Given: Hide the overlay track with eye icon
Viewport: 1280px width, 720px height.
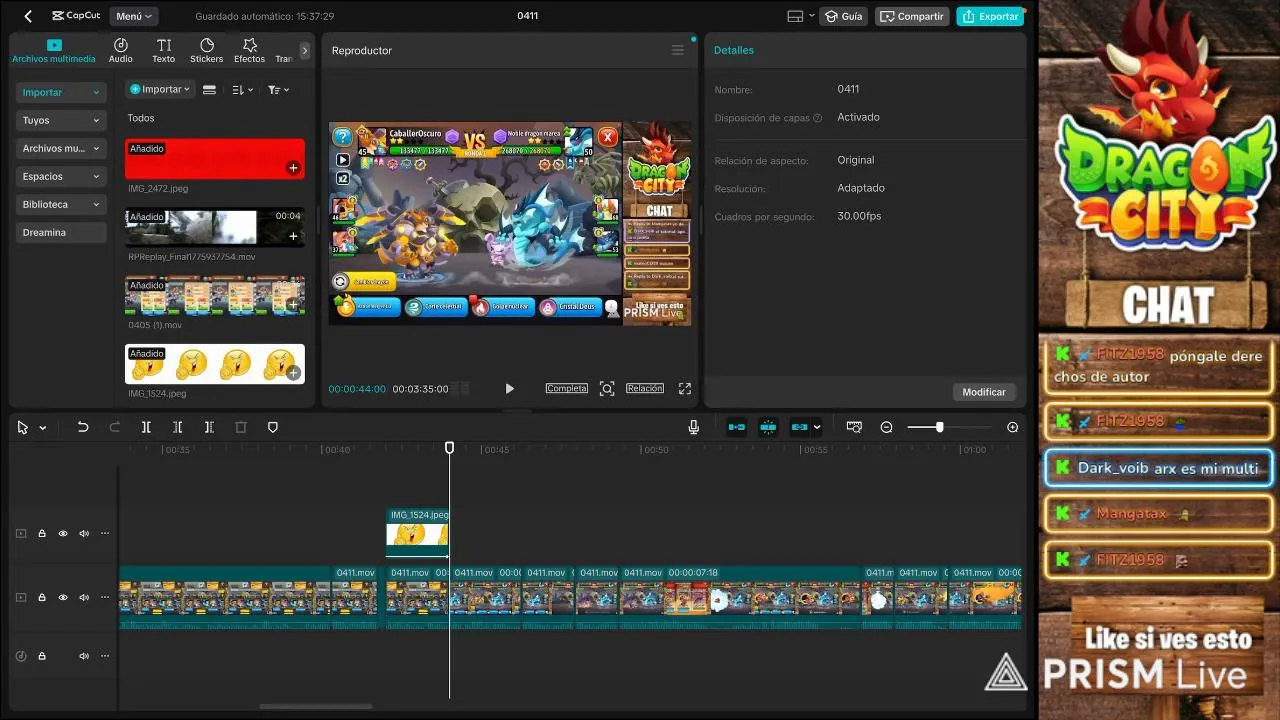Looking at the screenshot, I should pos(63,533).
